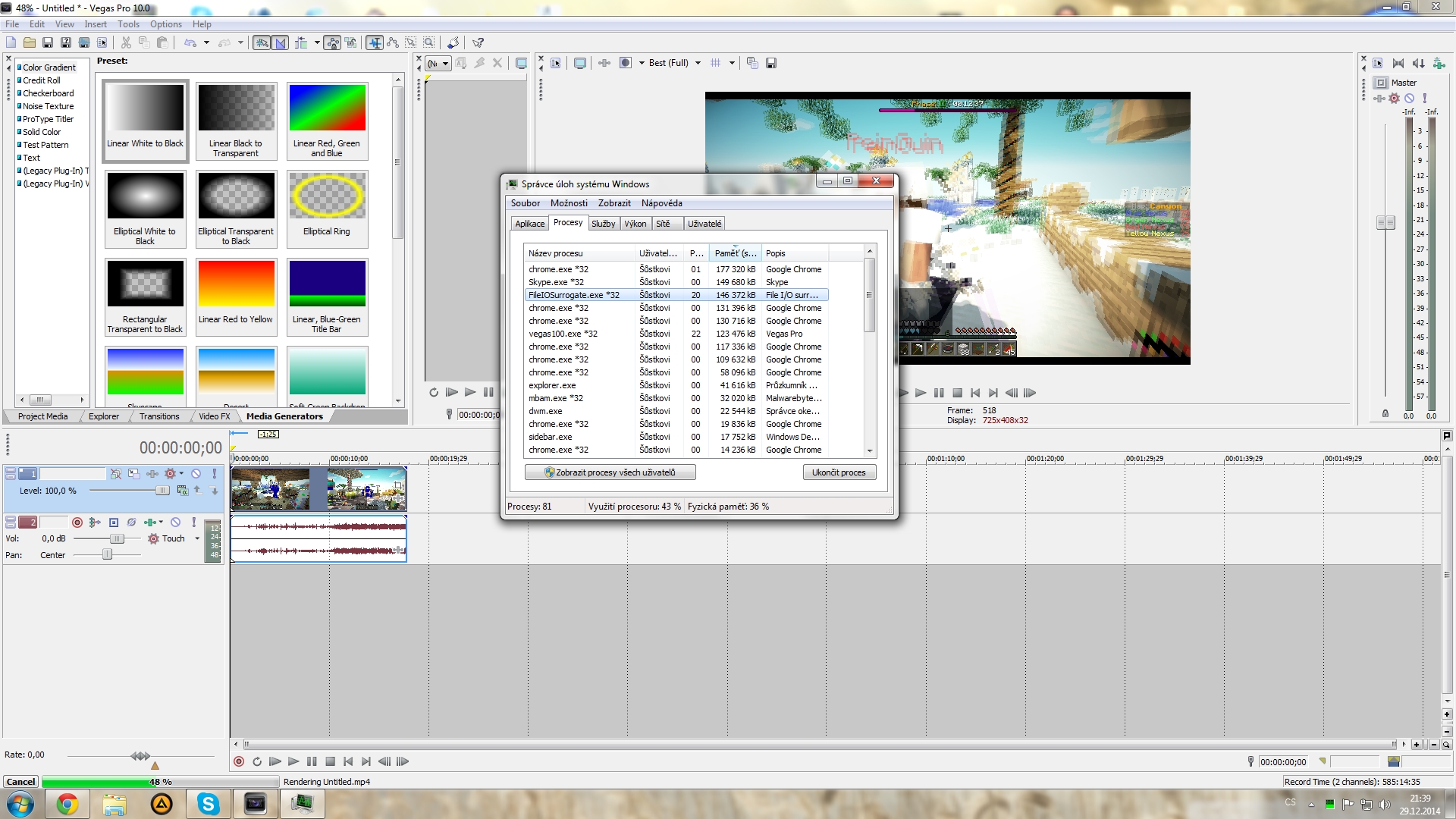Solo audio track 2
Screen dimensions: 1456x819
194,522
